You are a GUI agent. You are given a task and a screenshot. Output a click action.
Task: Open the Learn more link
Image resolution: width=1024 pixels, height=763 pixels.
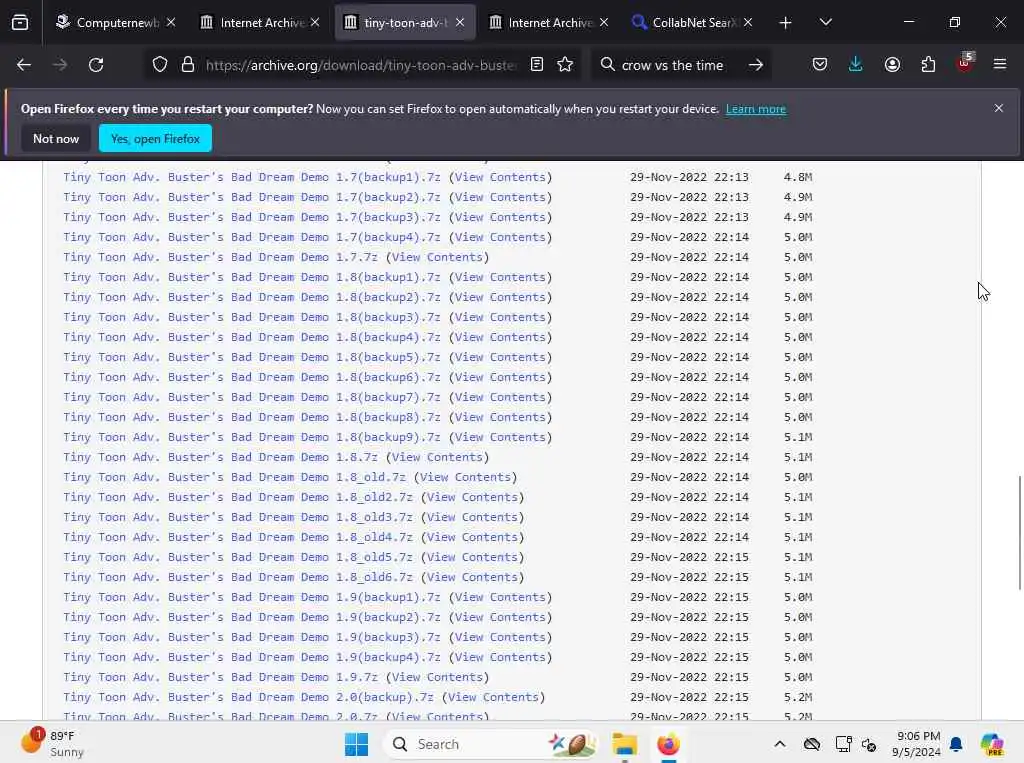click(756, 109)
